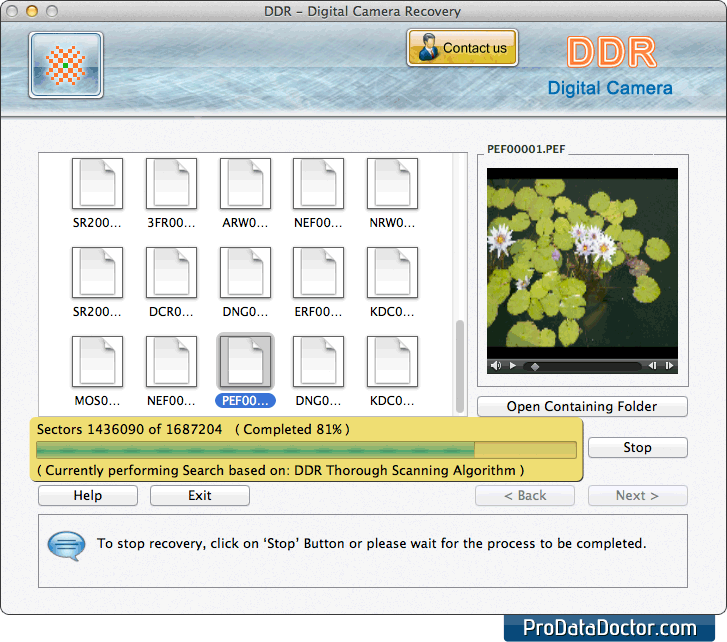Select the NEF00 file beside MOS0
Screen dimensions: 727x642
coord(171,362)
